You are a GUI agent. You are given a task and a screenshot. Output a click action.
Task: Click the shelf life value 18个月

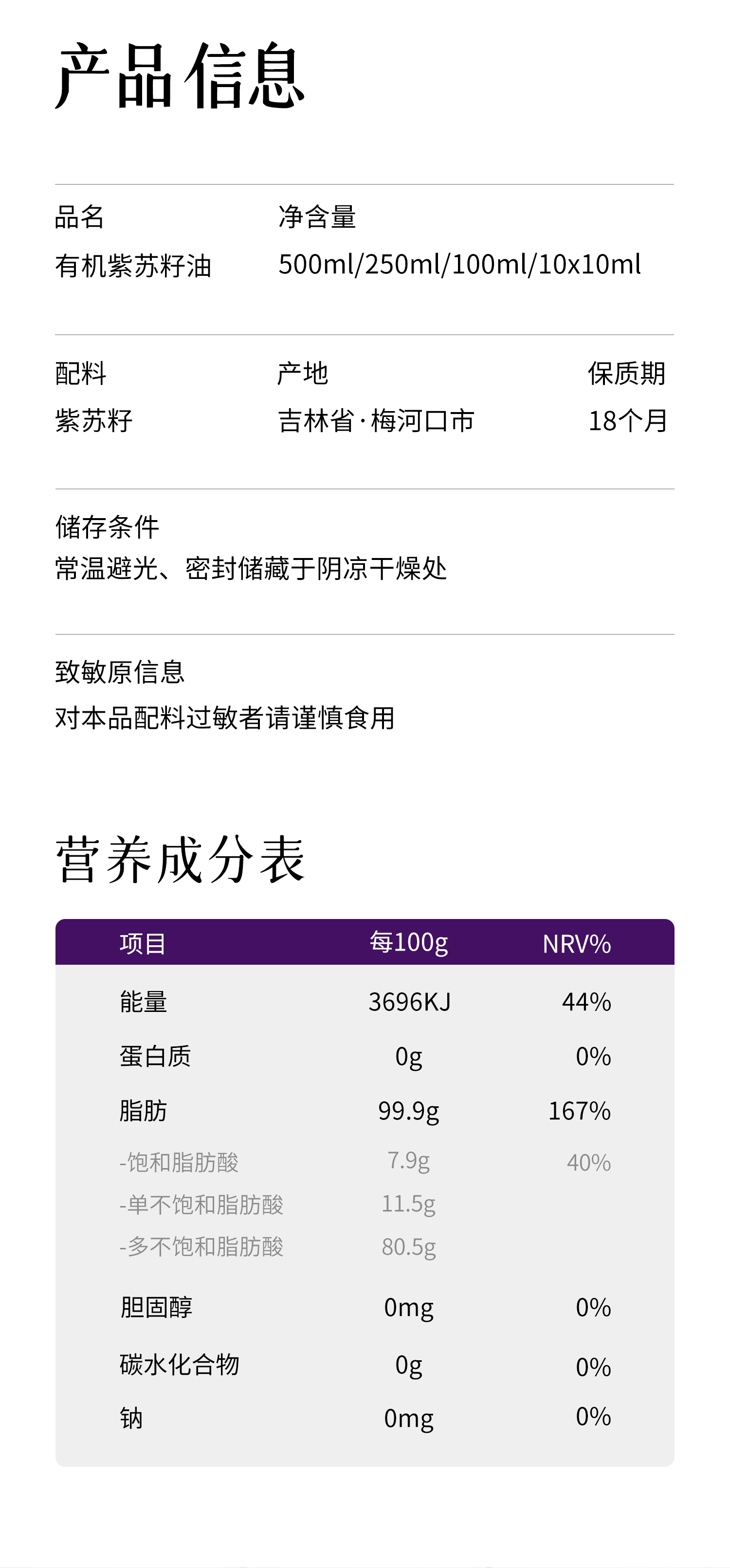pos(627,421)
